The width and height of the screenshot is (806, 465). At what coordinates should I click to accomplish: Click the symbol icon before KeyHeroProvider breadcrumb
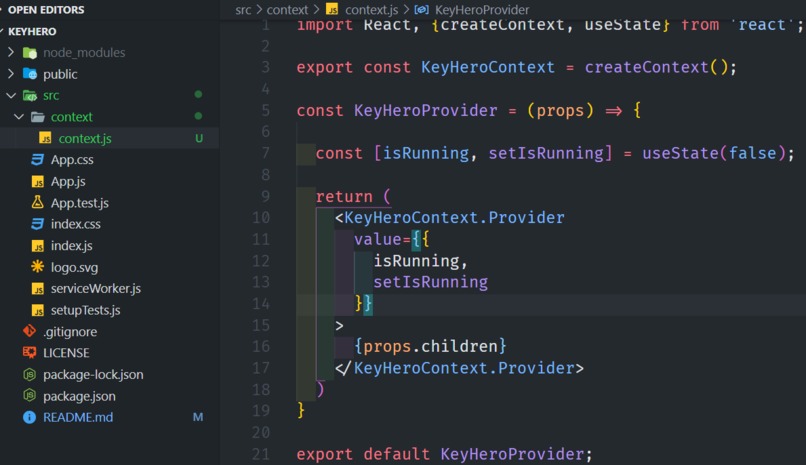point(422,9)
